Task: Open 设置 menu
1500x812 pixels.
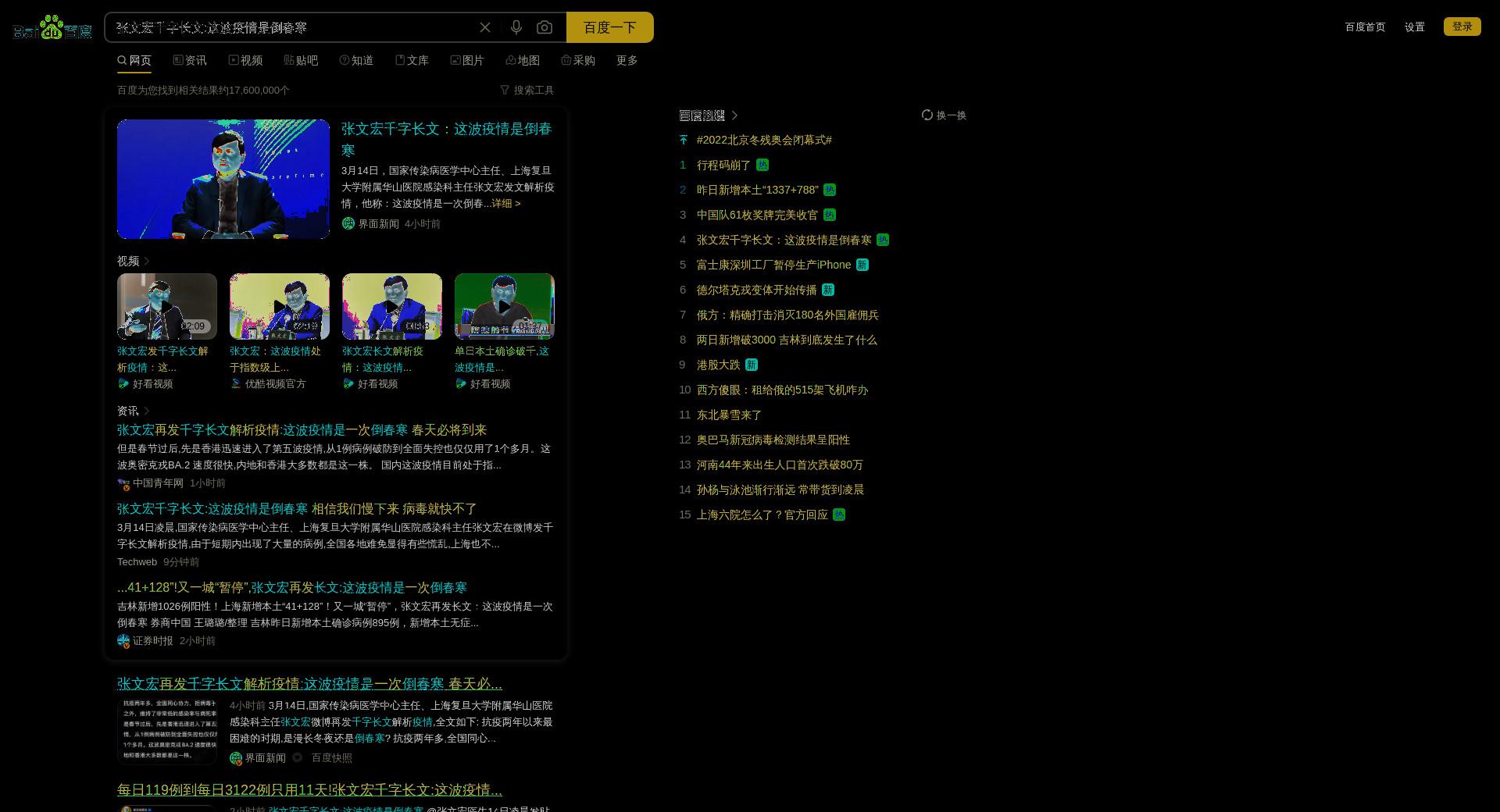Action: (x=1415, y=27)
